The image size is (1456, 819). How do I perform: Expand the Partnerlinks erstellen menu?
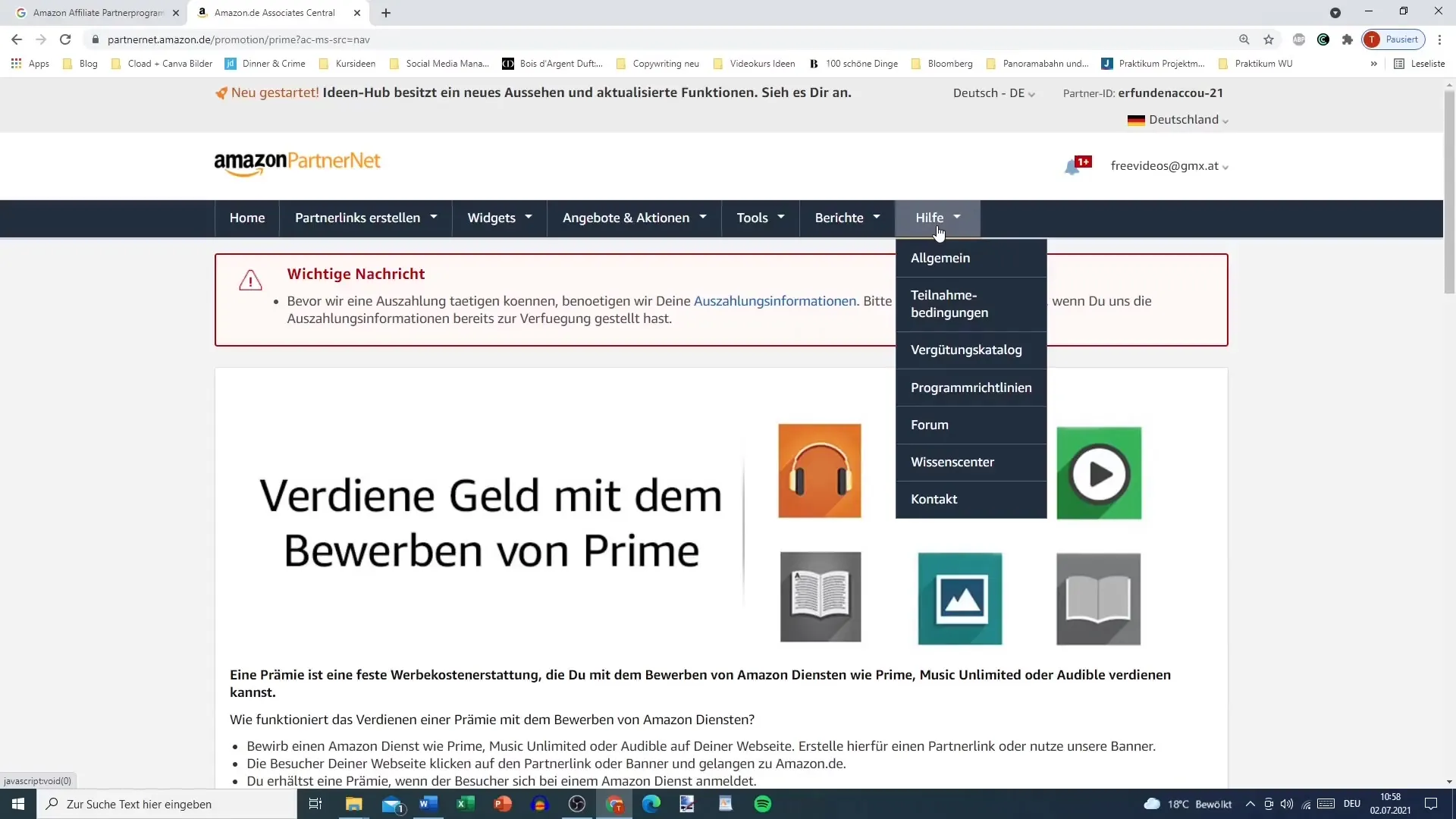pyautogui.click(x=366, y=218)
